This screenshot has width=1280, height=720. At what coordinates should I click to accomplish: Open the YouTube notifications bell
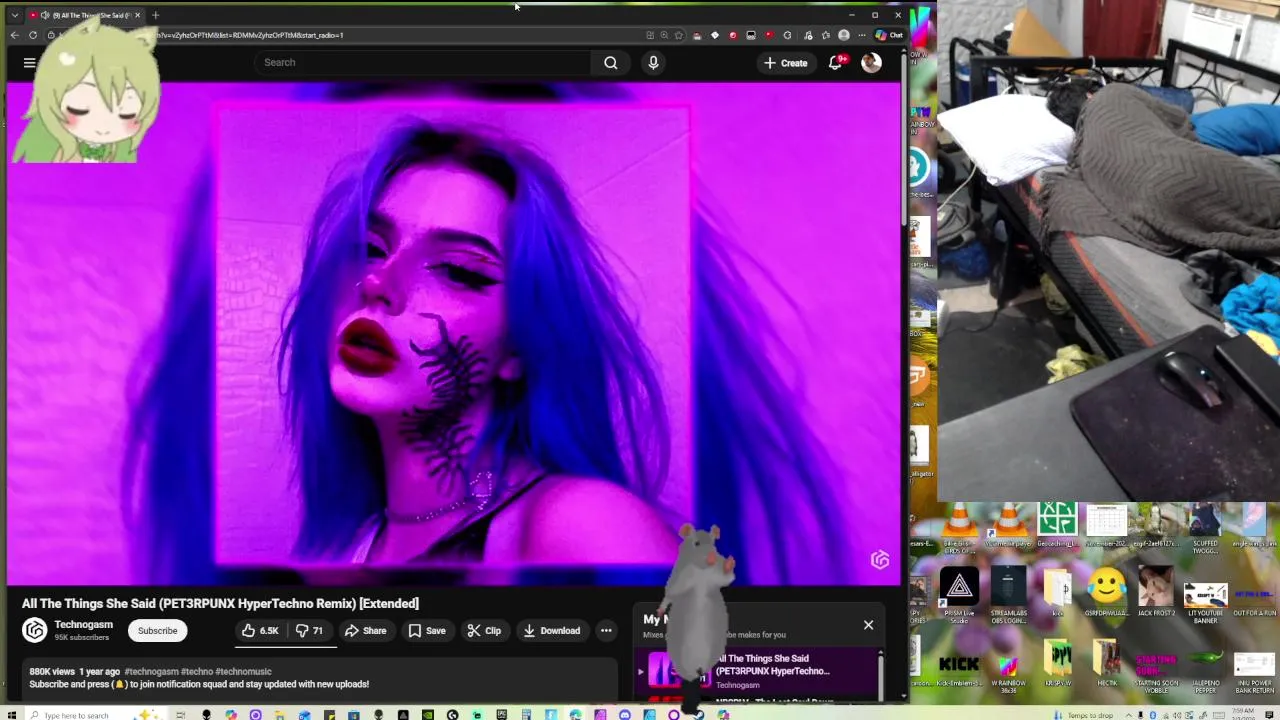(835, 62)
